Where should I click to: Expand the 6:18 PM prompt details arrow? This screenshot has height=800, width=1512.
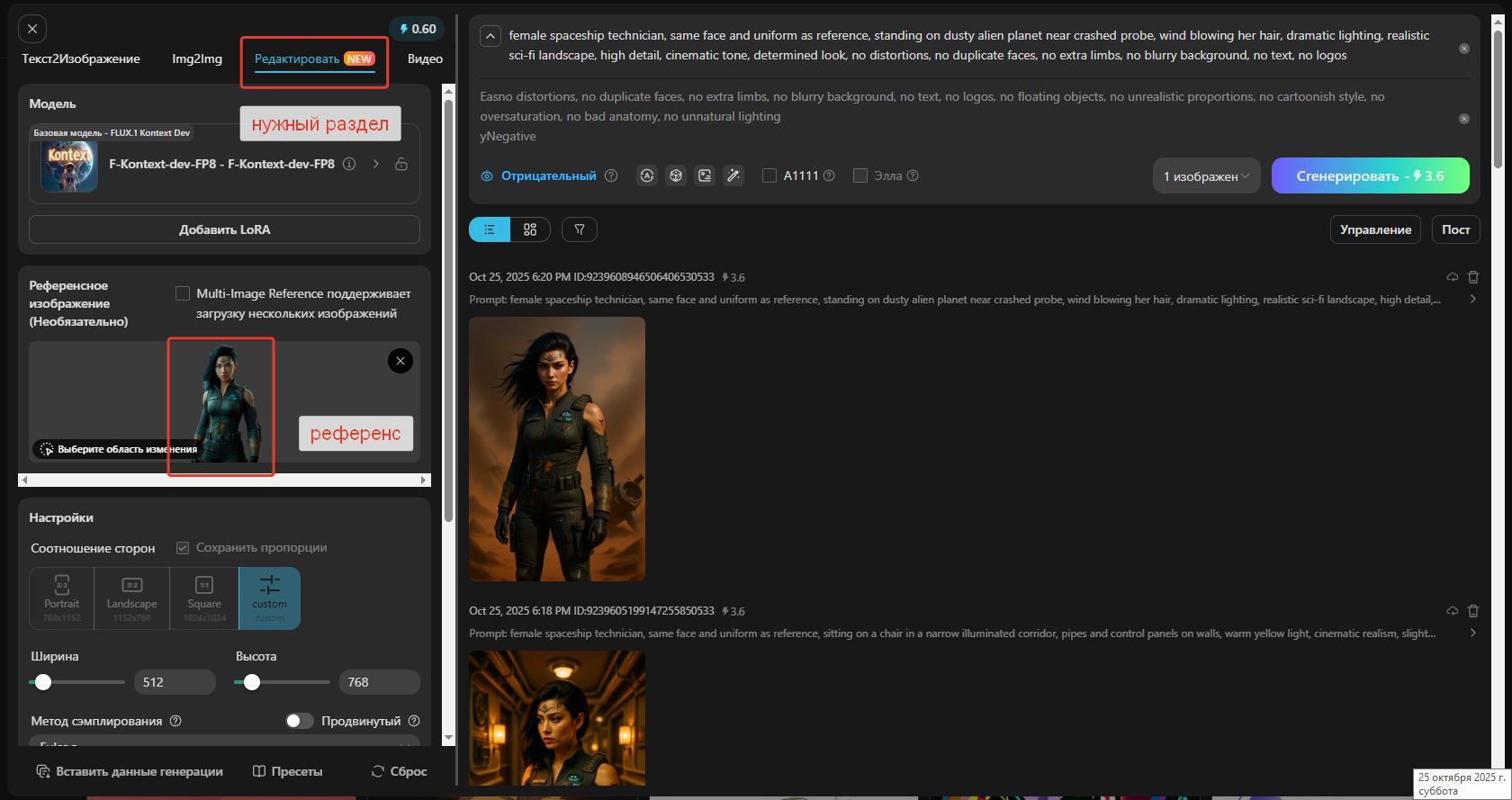[1472, 633]
